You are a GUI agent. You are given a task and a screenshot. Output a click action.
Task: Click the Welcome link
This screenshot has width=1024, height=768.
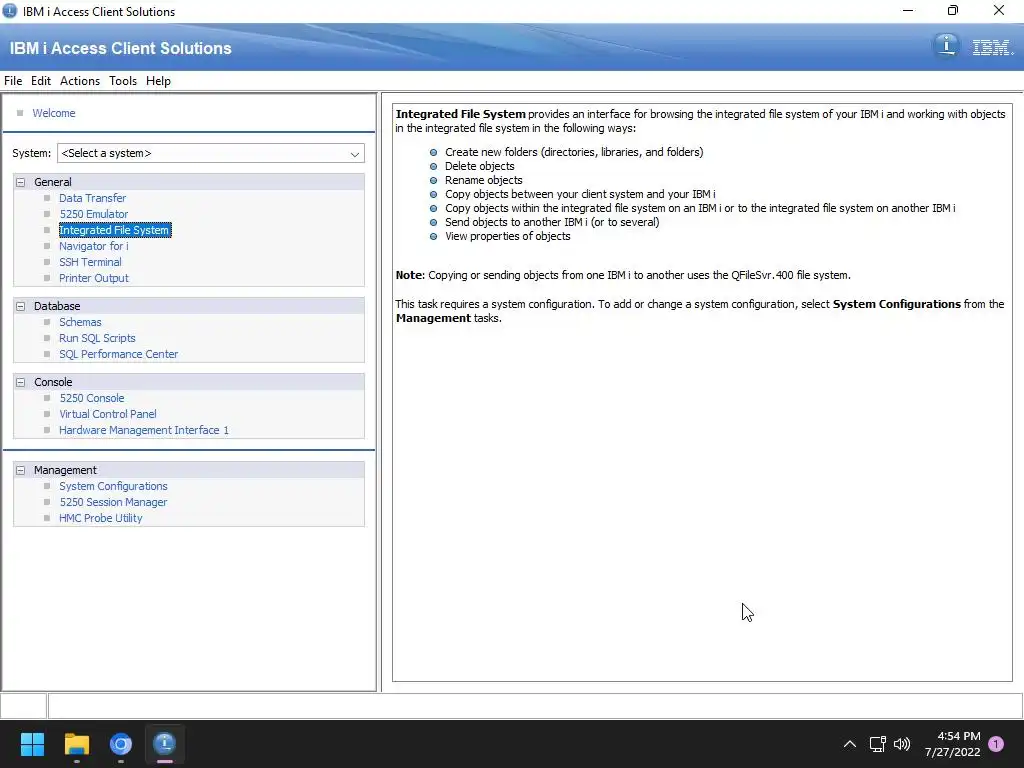[54, 113]
